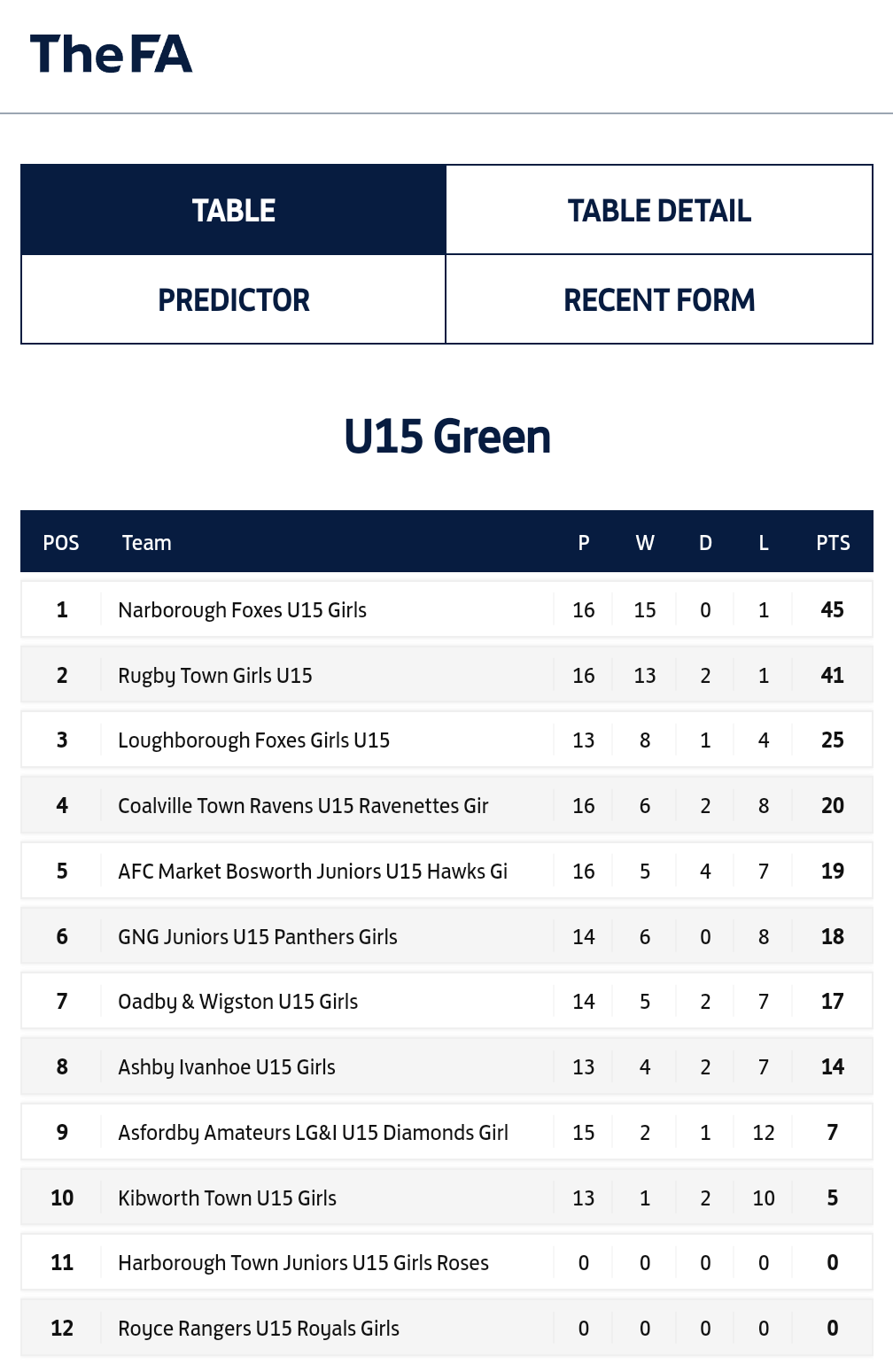Select Kibworth Town U15 Girls
The width and height of the screenshot is (893, 1372).
[228, 1198]
